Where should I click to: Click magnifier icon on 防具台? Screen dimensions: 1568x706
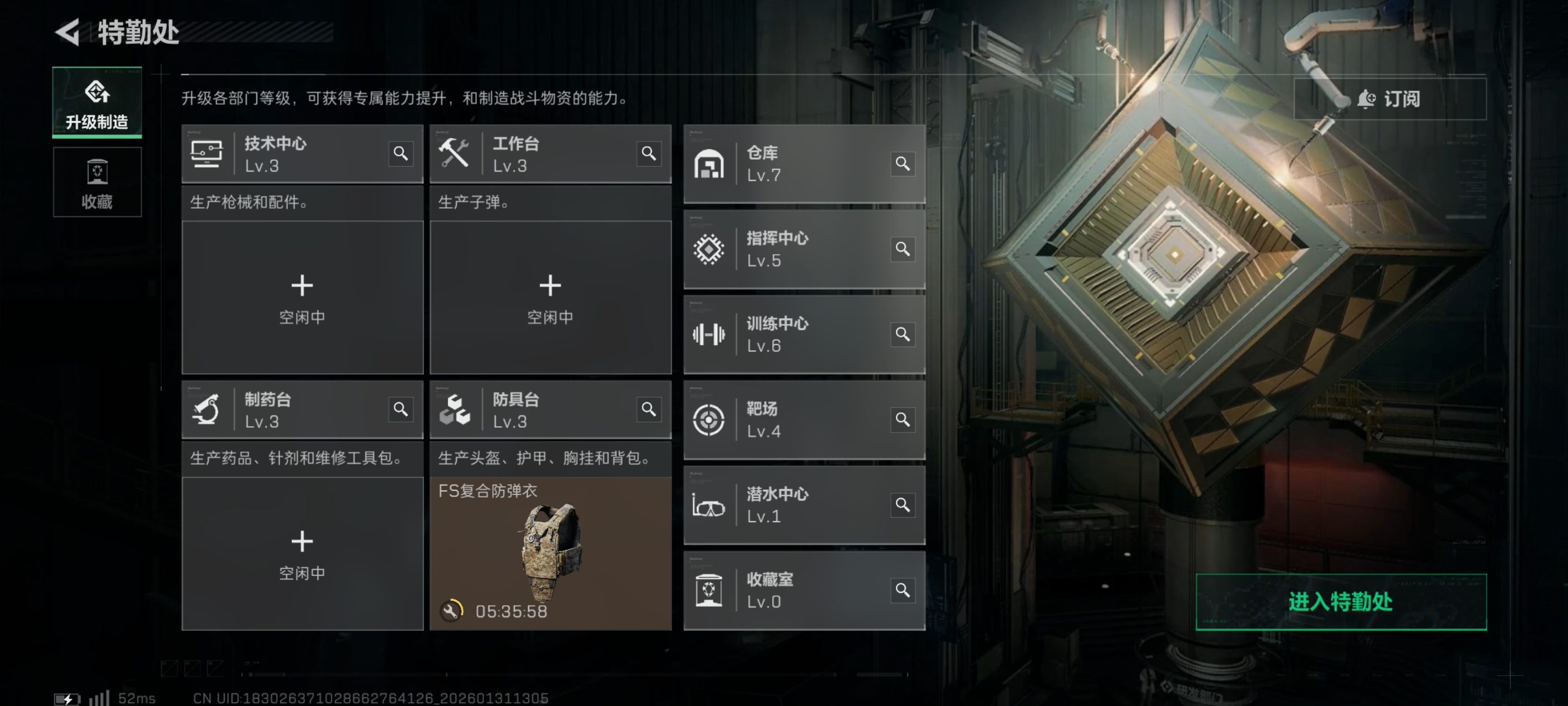pos(649,410)
